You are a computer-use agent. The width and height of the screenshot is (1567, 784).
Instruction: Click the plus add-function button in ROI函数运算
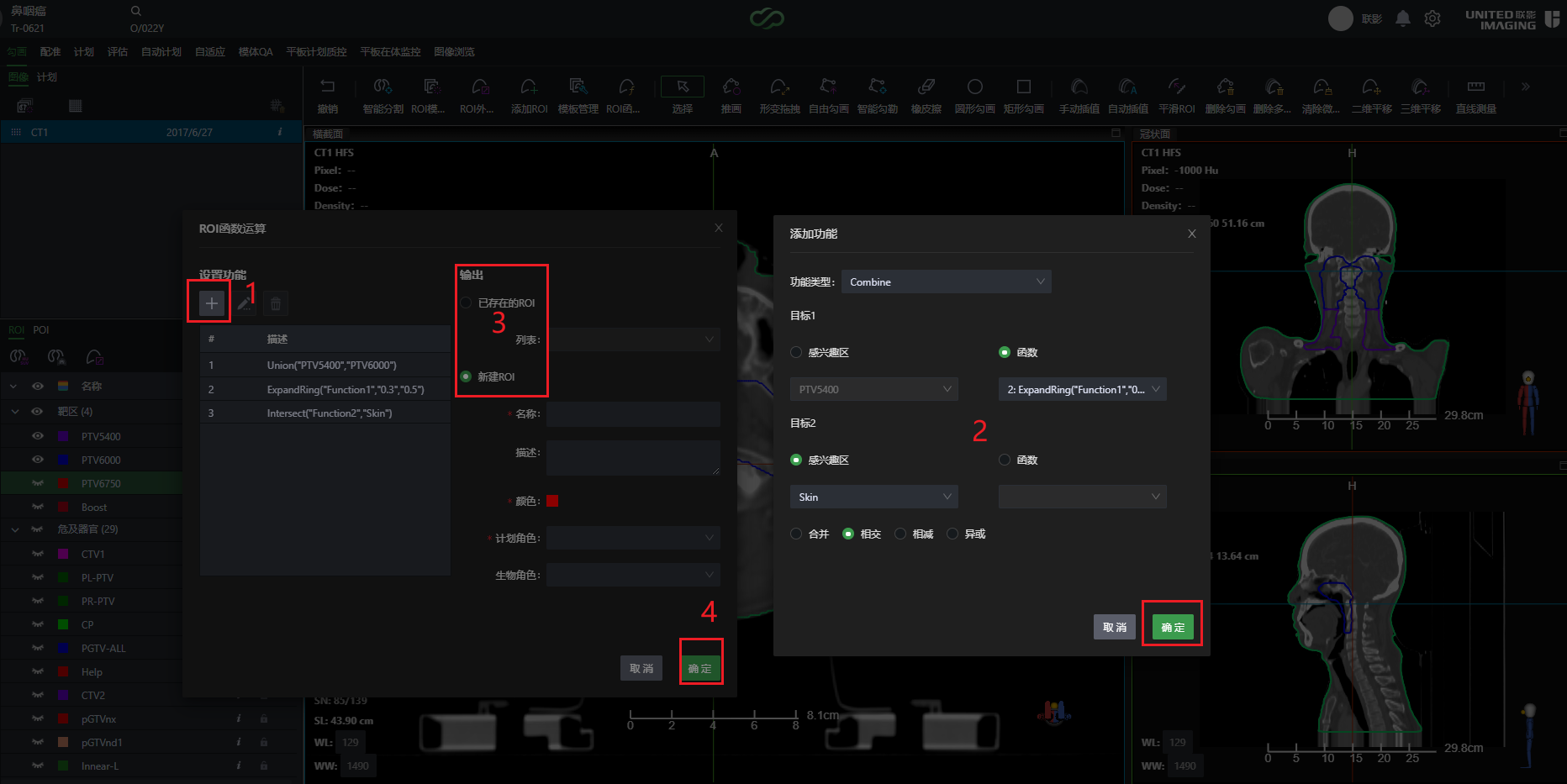(212, 303)
